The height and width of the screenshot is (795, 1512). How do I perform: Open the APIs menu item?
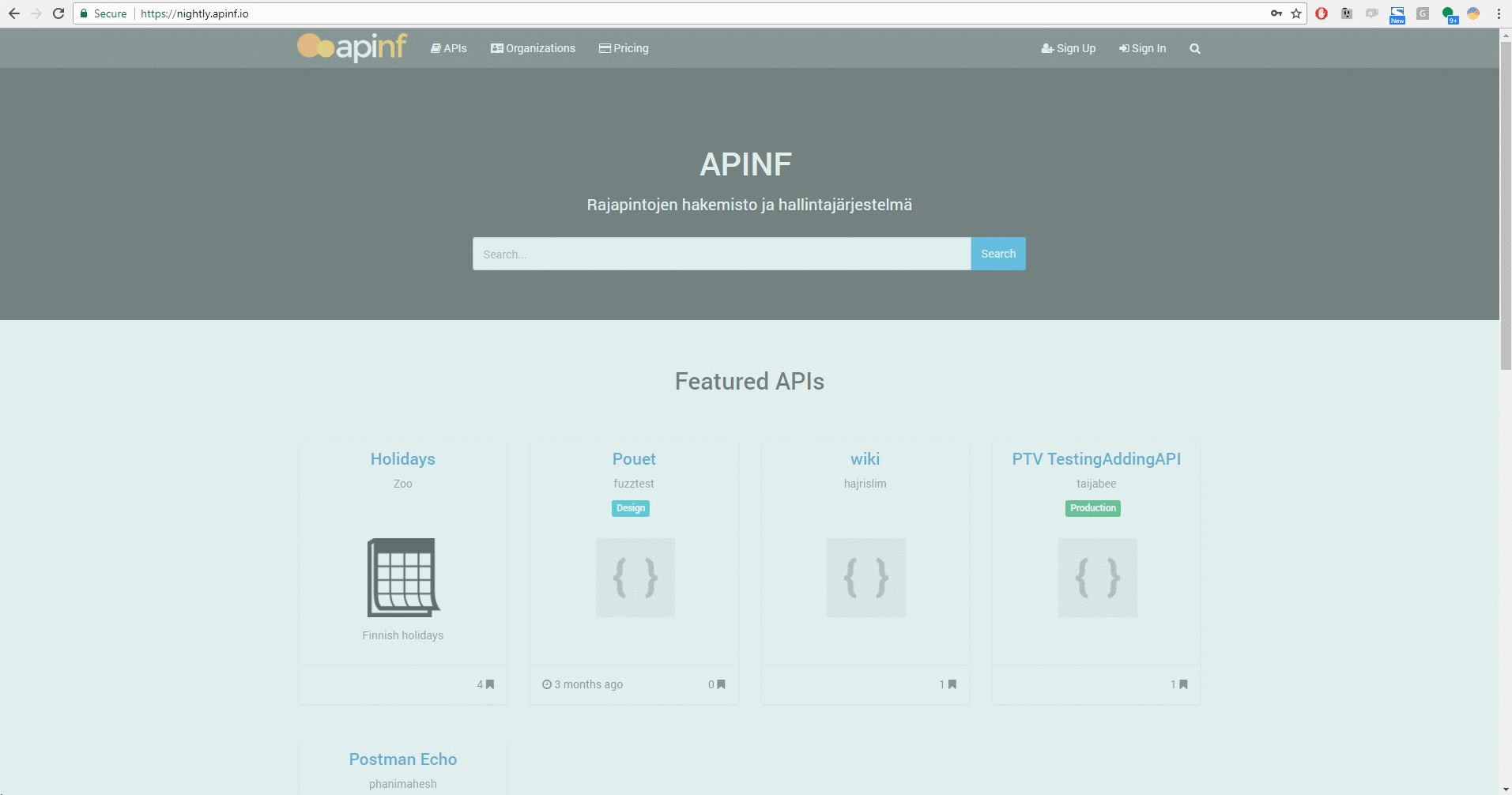pyautogui.click(x=449, y=48)
